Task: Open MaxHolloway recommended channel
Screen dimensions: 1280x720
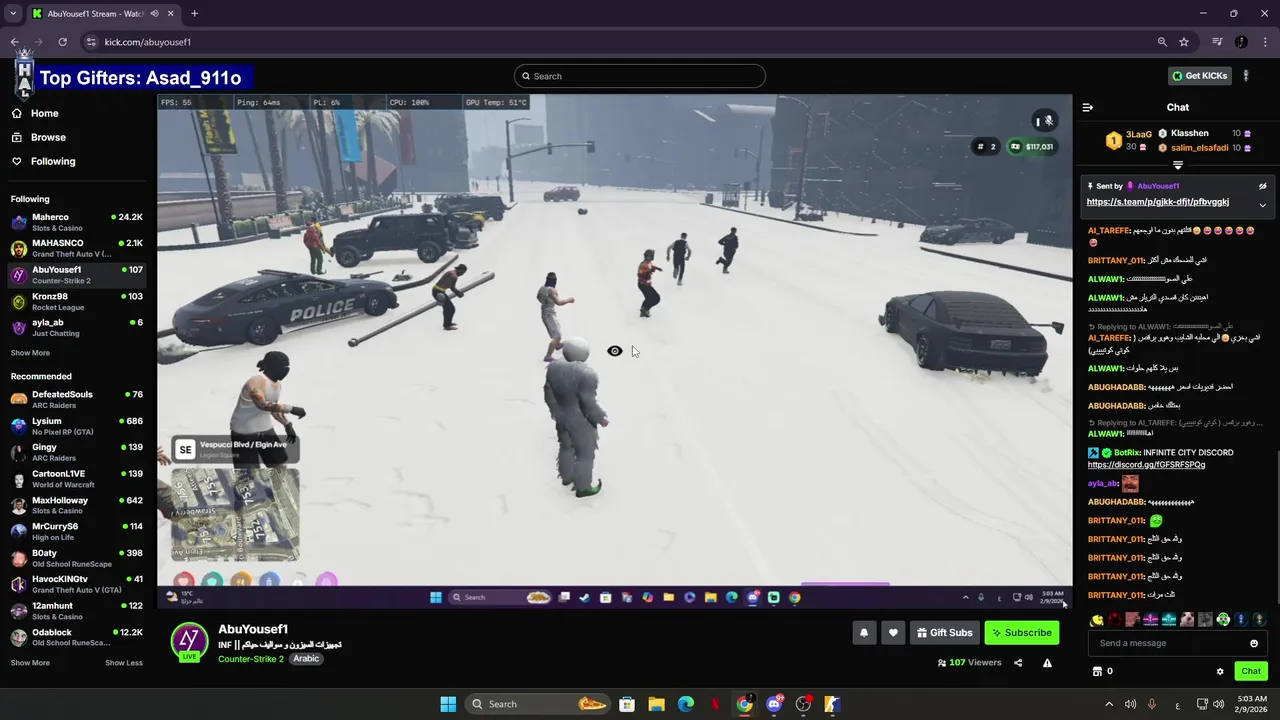Action: 76,505
